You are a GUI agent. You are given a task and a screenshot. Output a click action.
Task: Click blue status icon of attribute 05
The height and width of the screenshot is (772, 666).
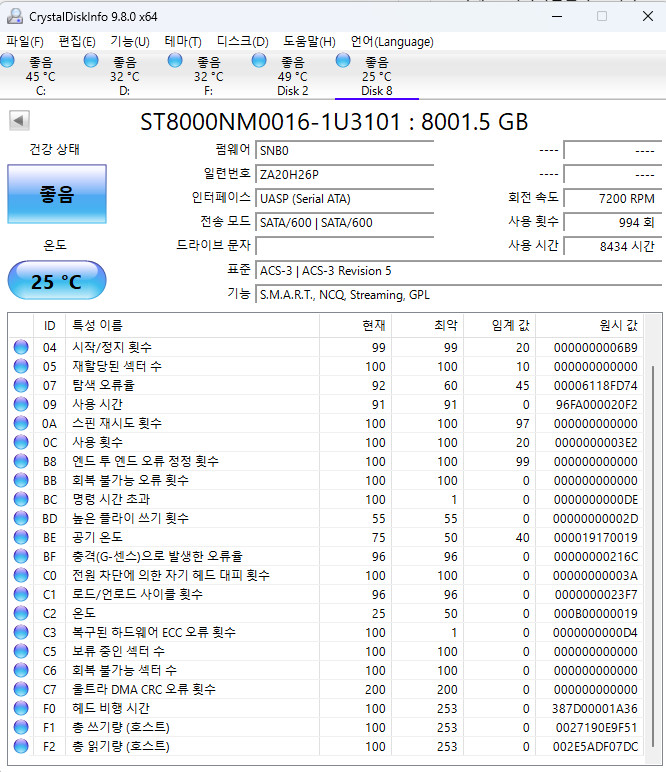pyautogui.click(x=21, y=366)
